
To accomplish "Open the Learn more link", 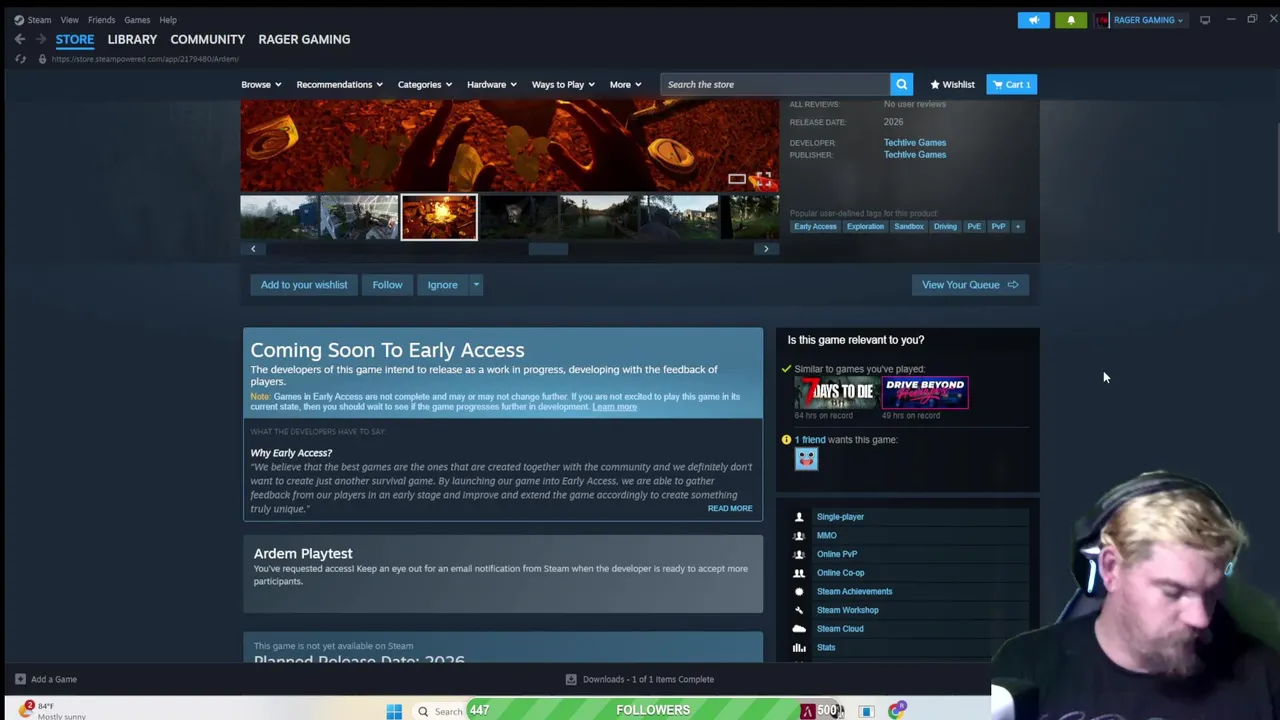I will coord(614,407).
